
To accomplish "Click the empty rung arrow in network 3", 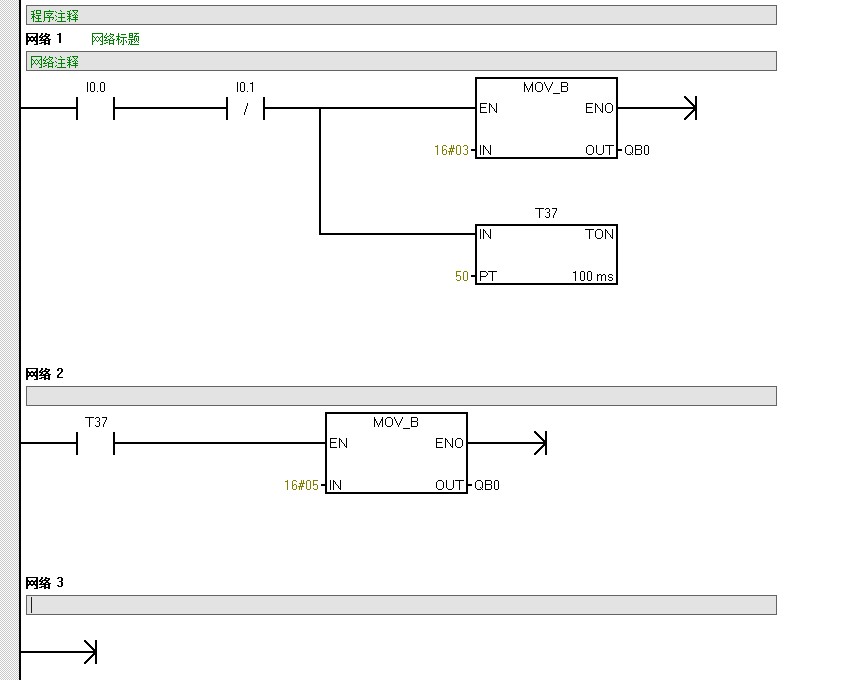I will (88, 652).
